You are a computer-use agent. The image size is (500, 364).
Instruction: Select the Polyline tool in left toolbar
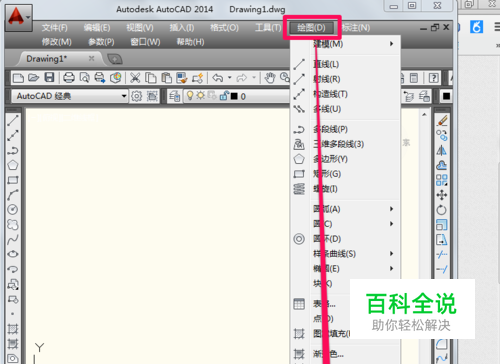pos(13,150)
